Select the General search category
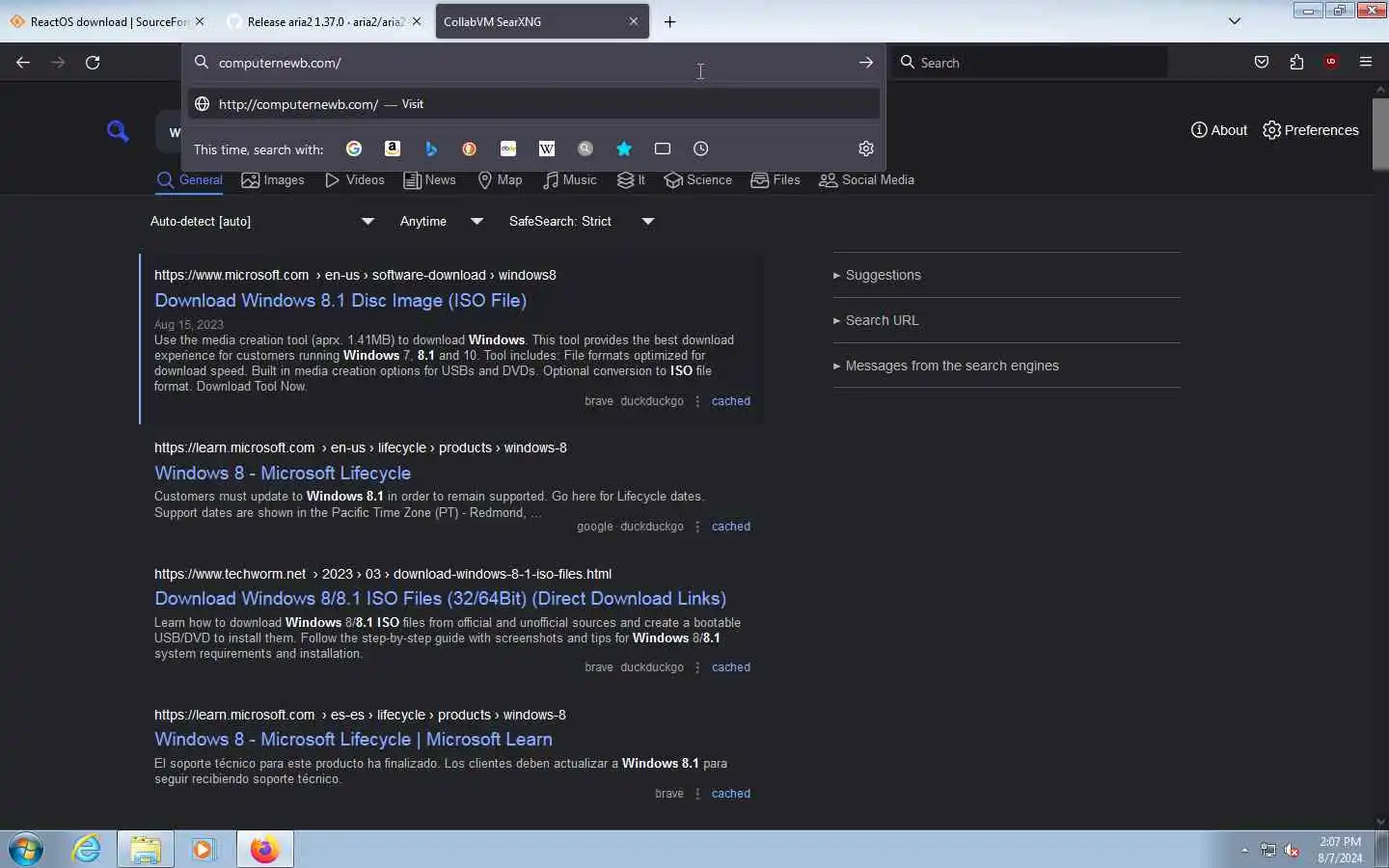Image resolution: width=1389 pixels, height=868 pixels. pos(189,180)
